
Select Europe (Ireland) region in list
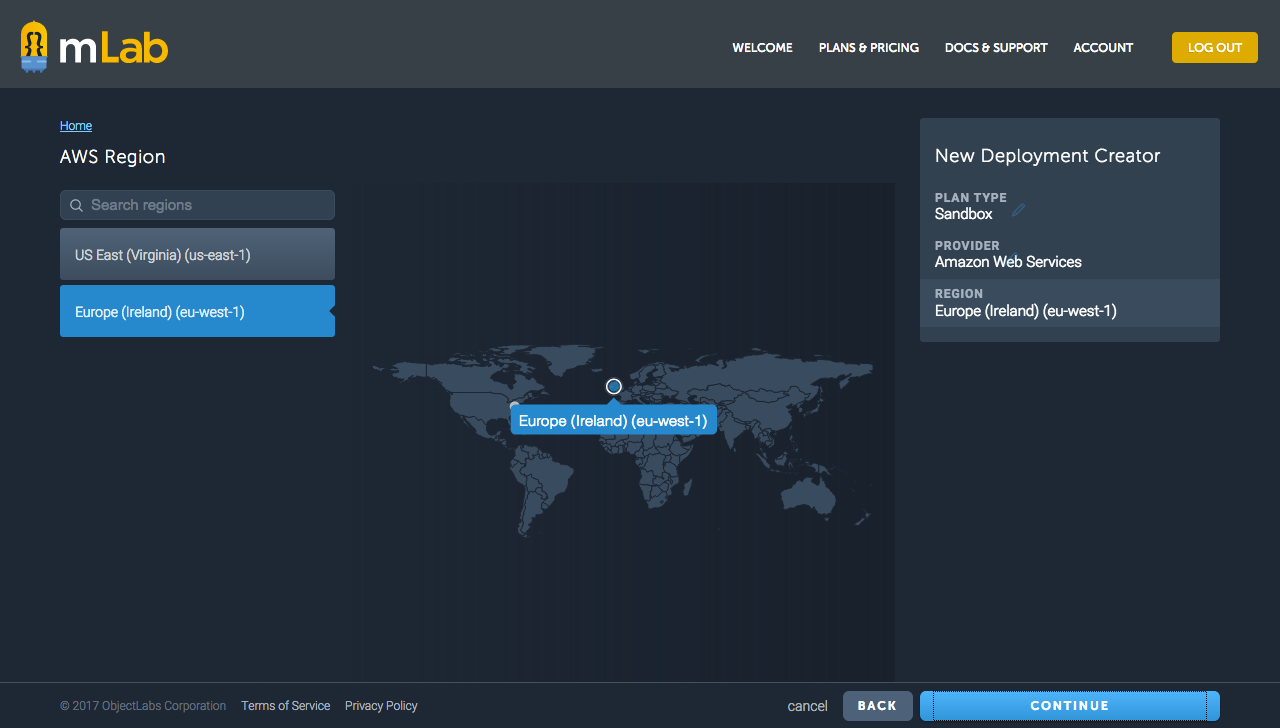pyautogui.click(x=197, y=311)
